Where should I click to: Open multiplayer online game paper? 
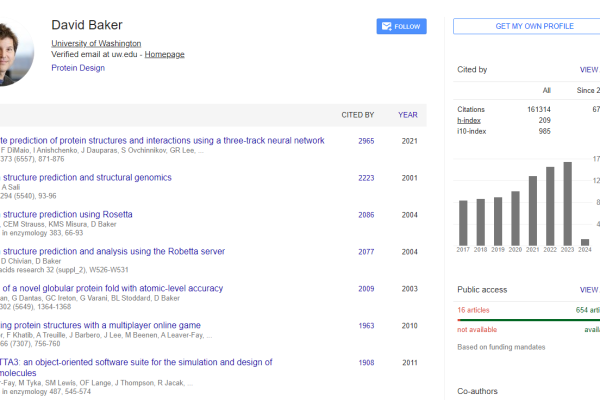(100, 325)
